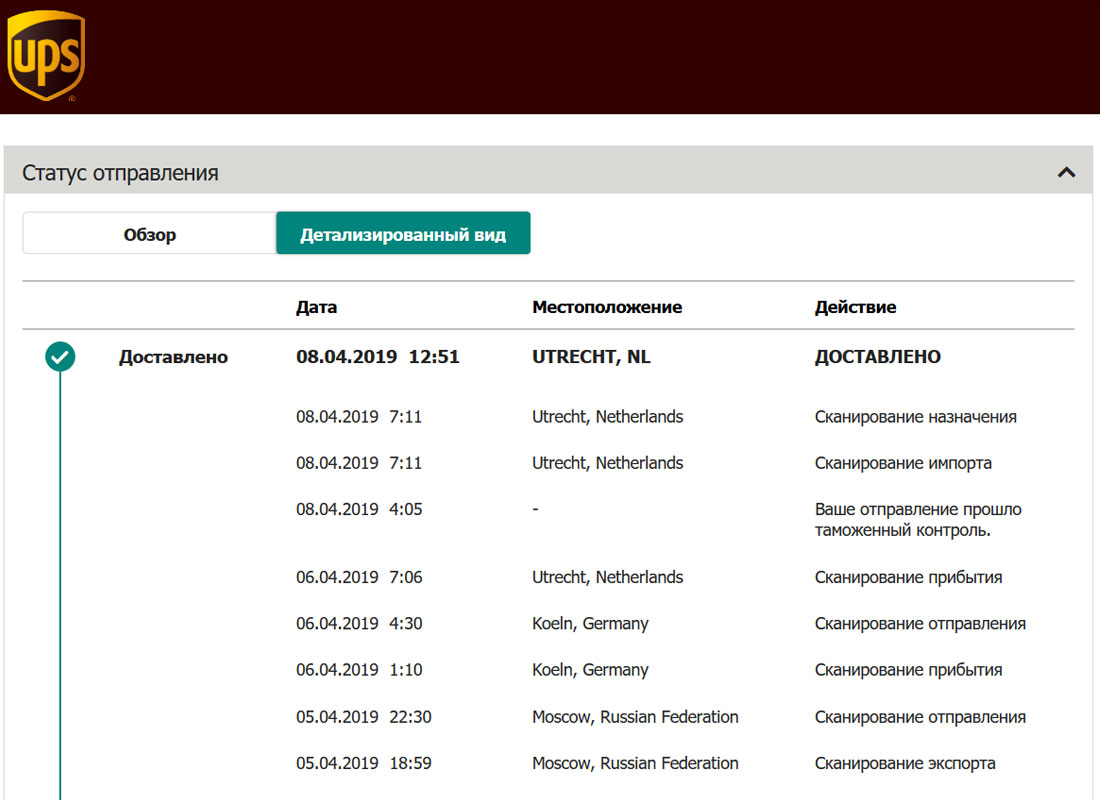Click Сканирование прибытия in Koeln row
The image size is (1100, 800).
pyautogui.click(x=908, y=669)
